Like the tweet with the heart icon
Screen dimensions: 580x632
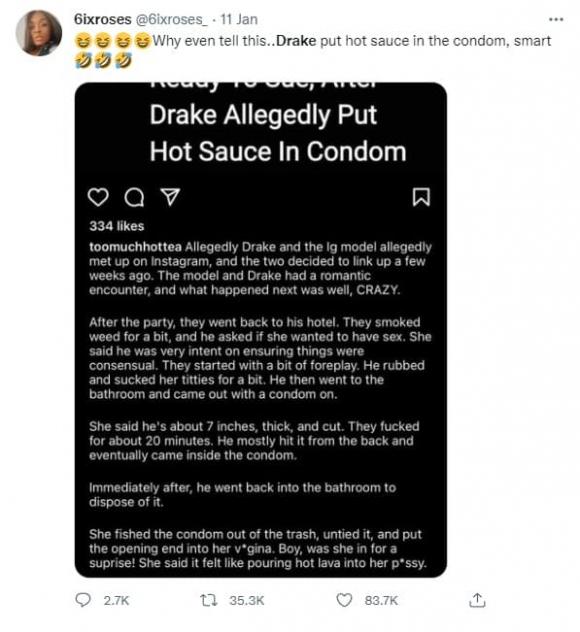tap(344, 600)
